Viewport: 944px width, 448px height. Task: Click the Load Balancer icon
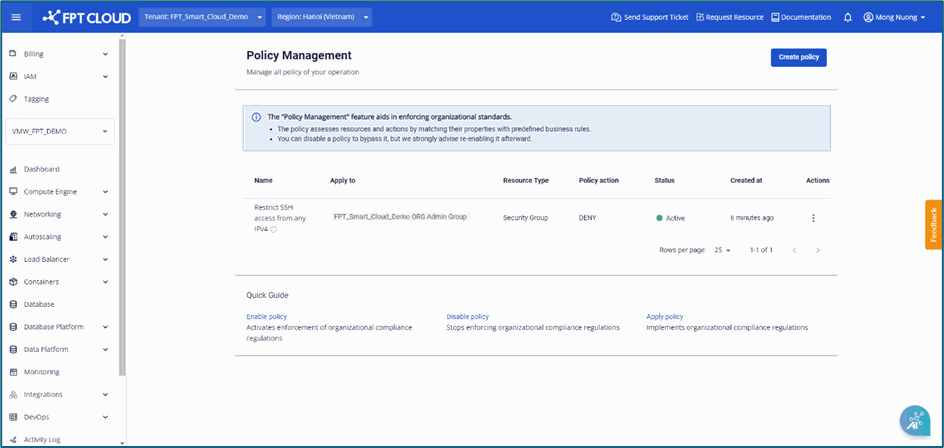click(x=13, y=260)
